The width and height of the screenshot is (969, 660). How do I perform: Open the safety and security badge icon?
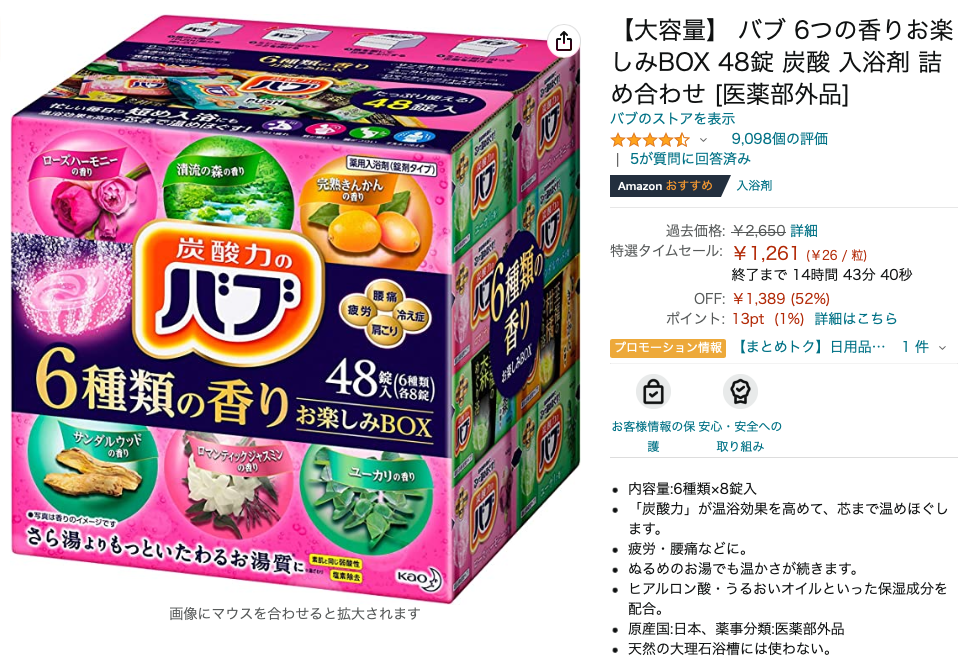[x=740, y=392]
